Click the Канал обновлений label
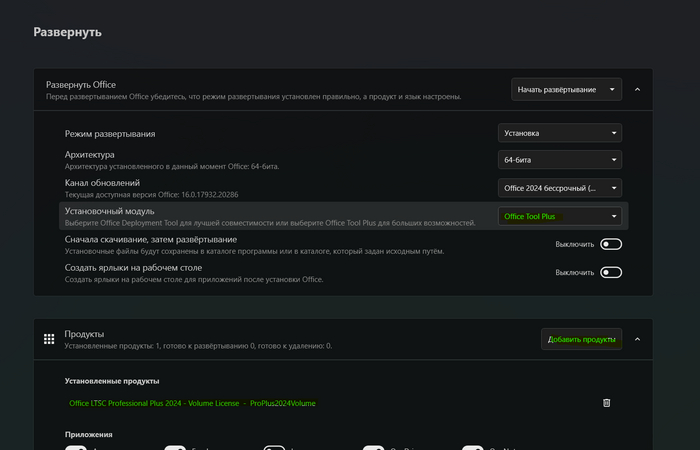700x450 pixels. (x=102, y=183)
